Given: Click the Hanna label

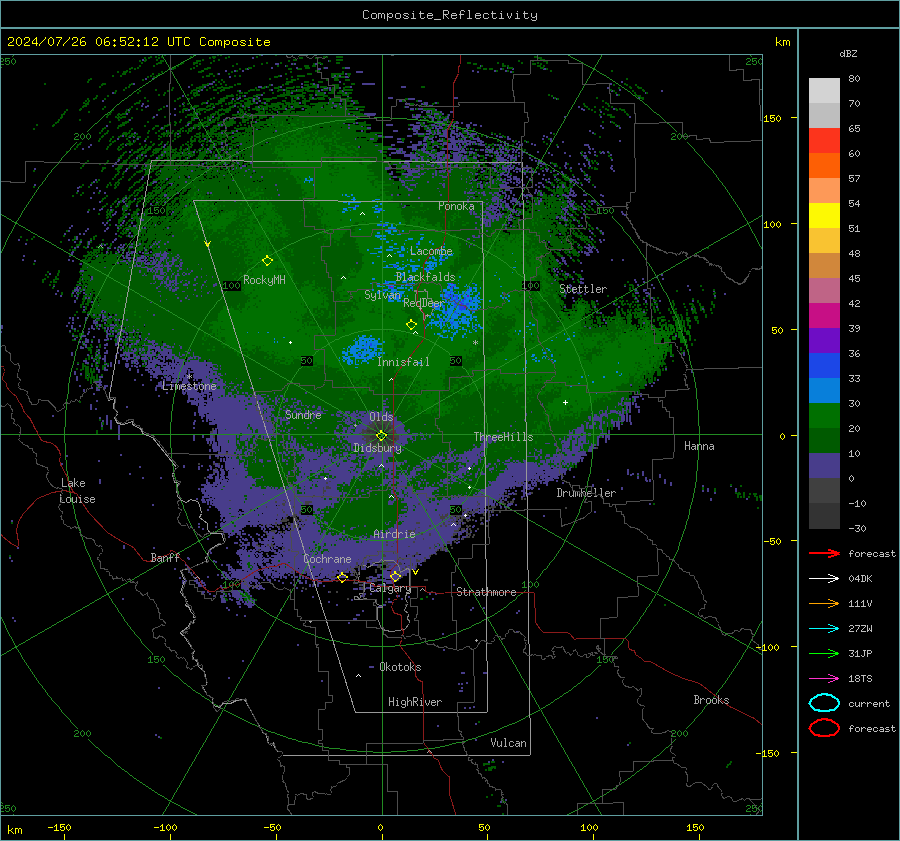Looking at the screenshot, I should coord(699,446).
